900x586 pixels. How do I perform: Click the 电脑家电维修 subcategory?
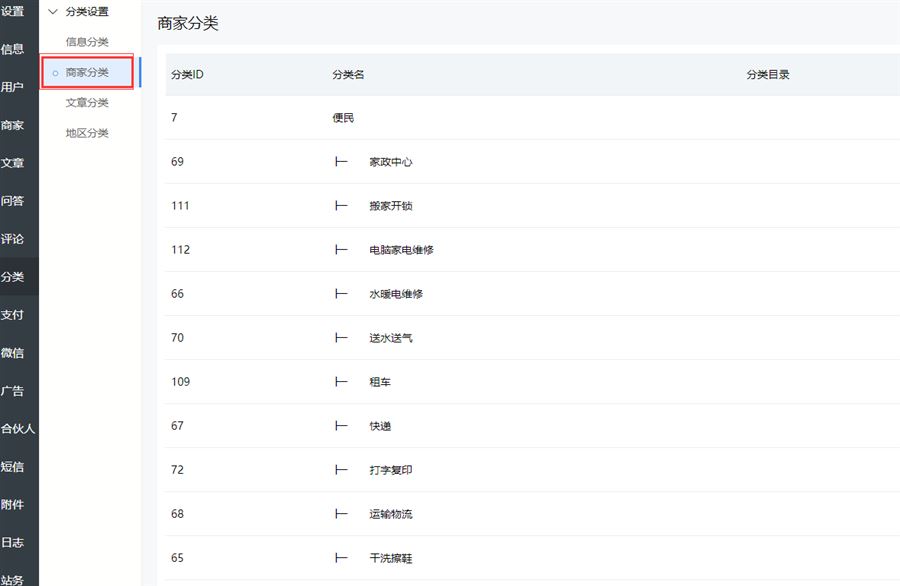pyautogui.click(x=401, y=250)
